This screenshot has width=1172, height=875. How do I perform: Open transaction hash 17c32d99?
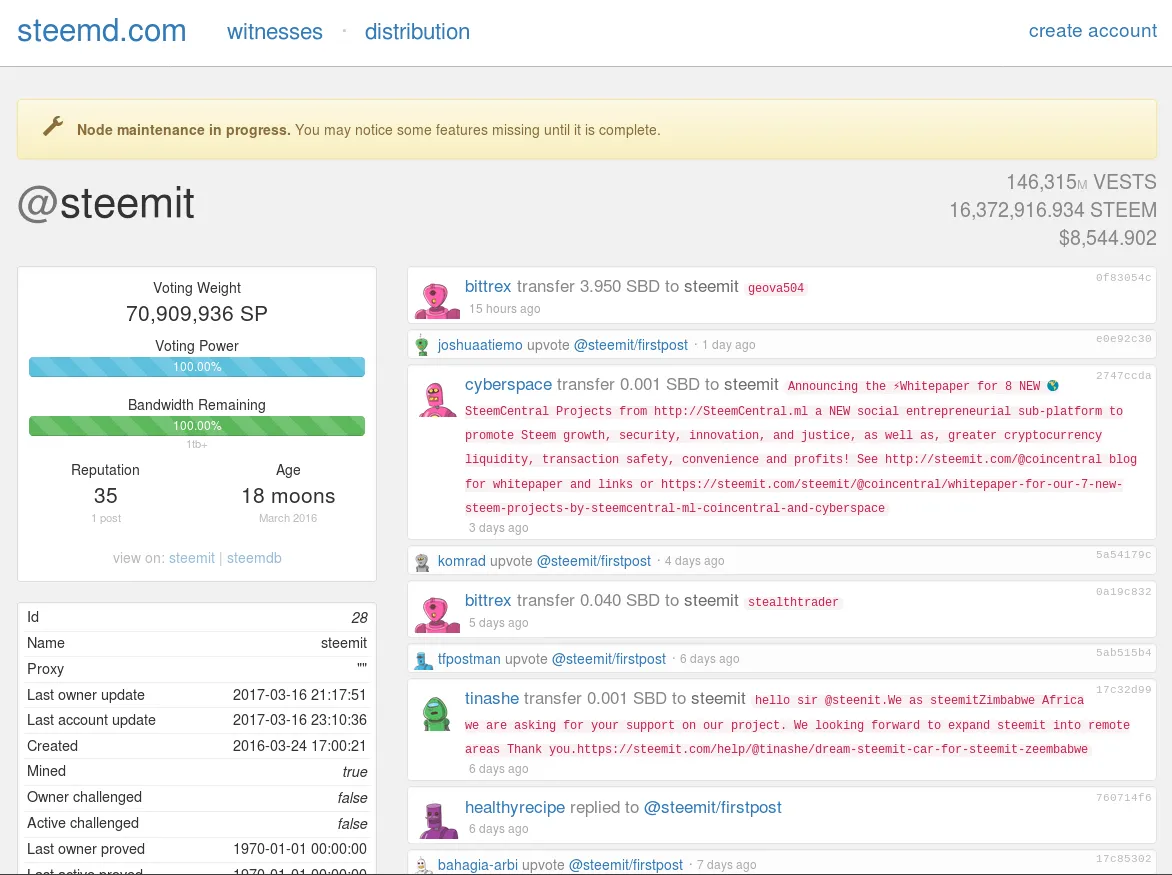coord(1123,690)
